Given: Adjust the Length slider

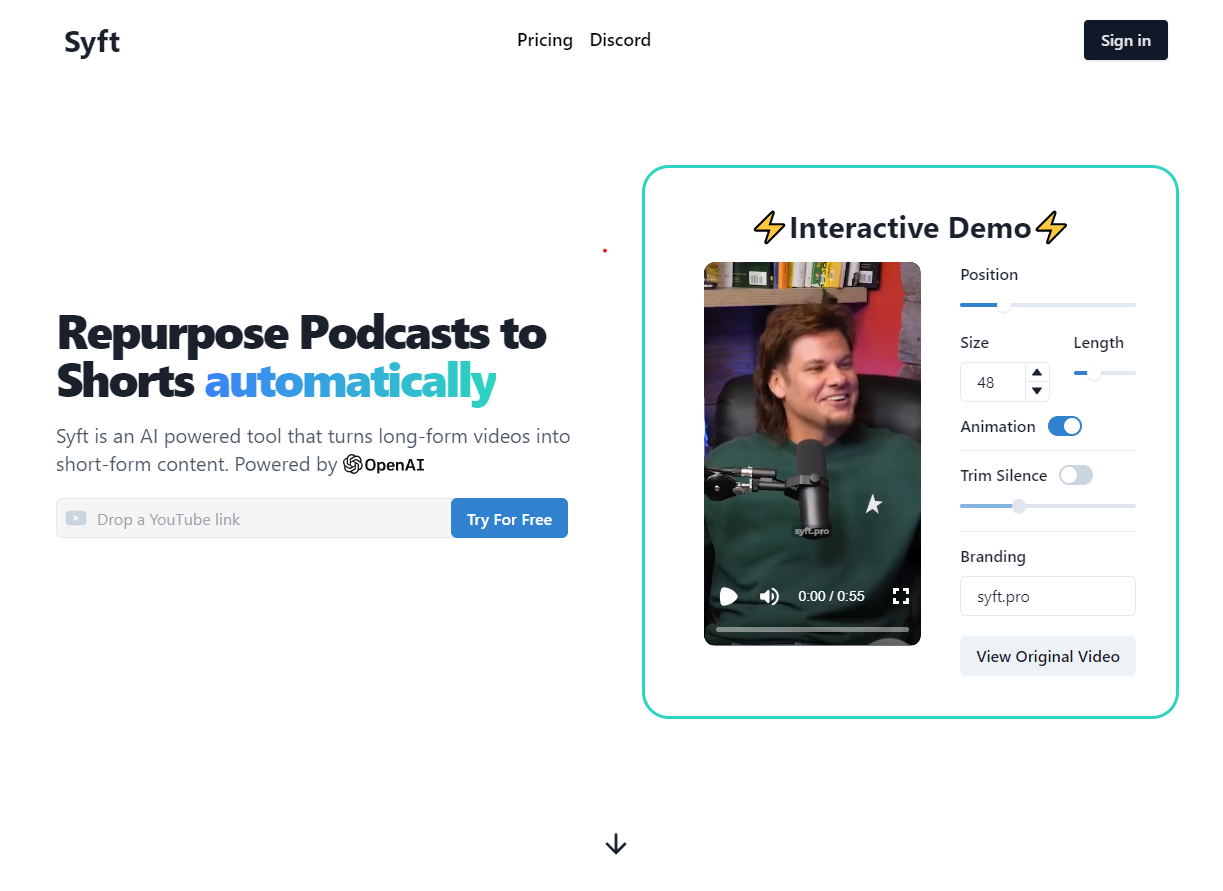Looking at the screenshot, I should pyautogui.click(x=1104, y=373).
